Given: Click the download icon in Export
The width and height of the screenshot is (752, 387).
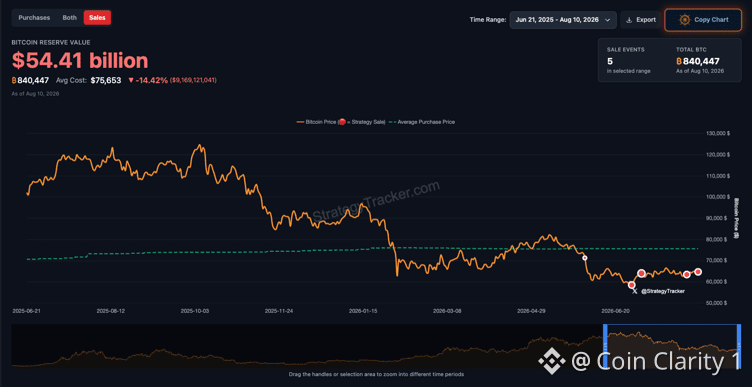Looking at the screenshot, I should coord(629,20).
